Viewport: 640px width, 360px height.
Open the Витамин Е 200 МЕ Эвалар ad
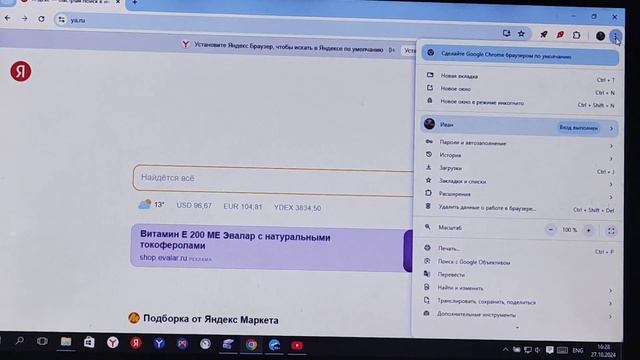pos(235,240)
